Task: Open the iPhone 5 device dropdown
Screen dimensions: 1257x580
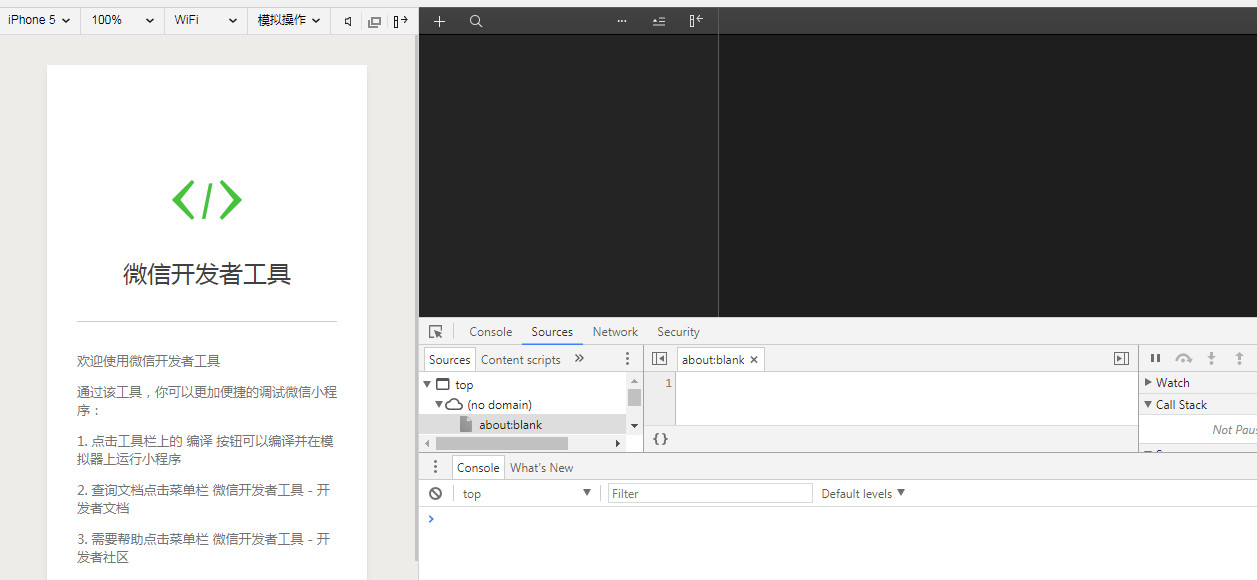Action: tap(39, 20)
